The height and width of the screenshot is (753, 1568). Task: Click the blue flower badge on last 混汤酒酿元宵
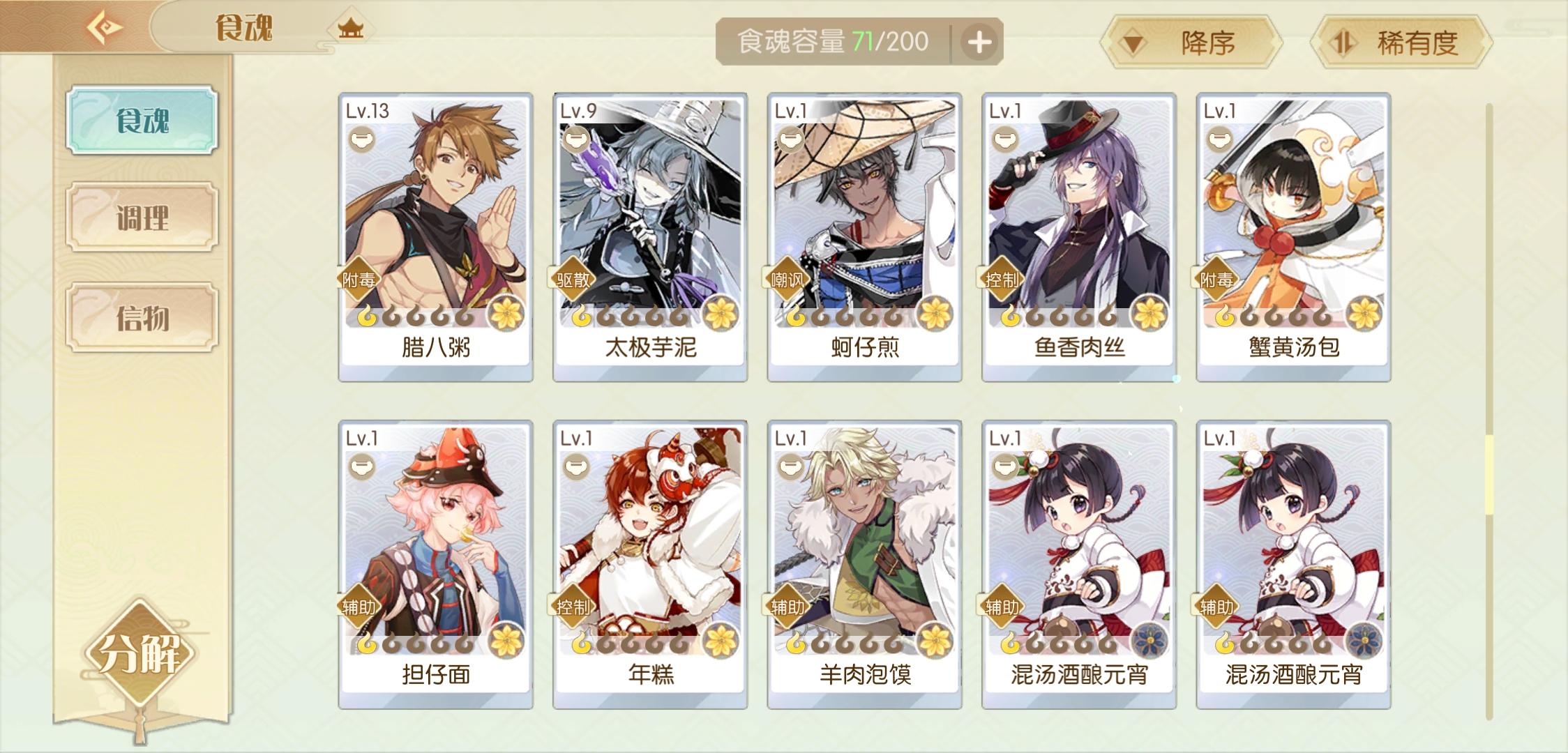pos(1364,641)
